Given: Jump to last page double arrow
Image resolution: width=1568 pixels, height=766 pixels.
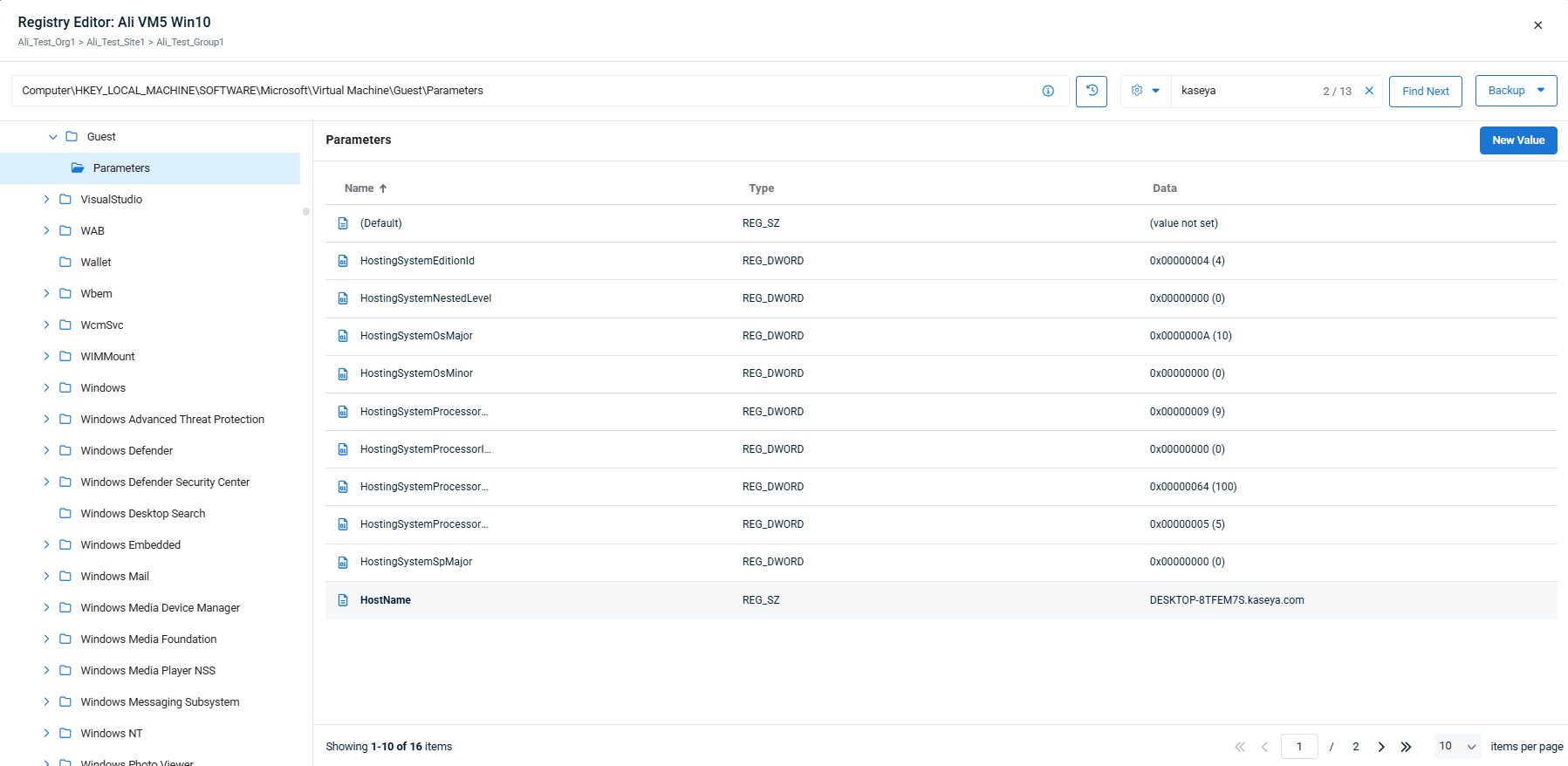Looking at the screenshot, I should click(x=1406, y=747).
